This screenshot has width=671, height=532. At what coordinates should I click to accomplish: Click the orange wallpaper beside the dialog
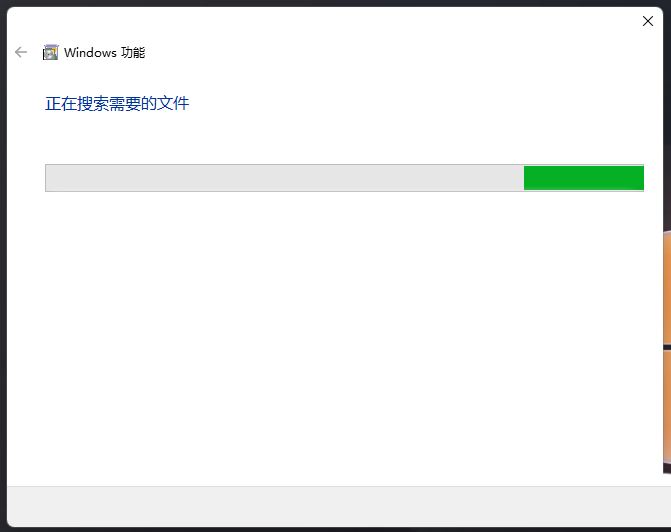point(667,287)
